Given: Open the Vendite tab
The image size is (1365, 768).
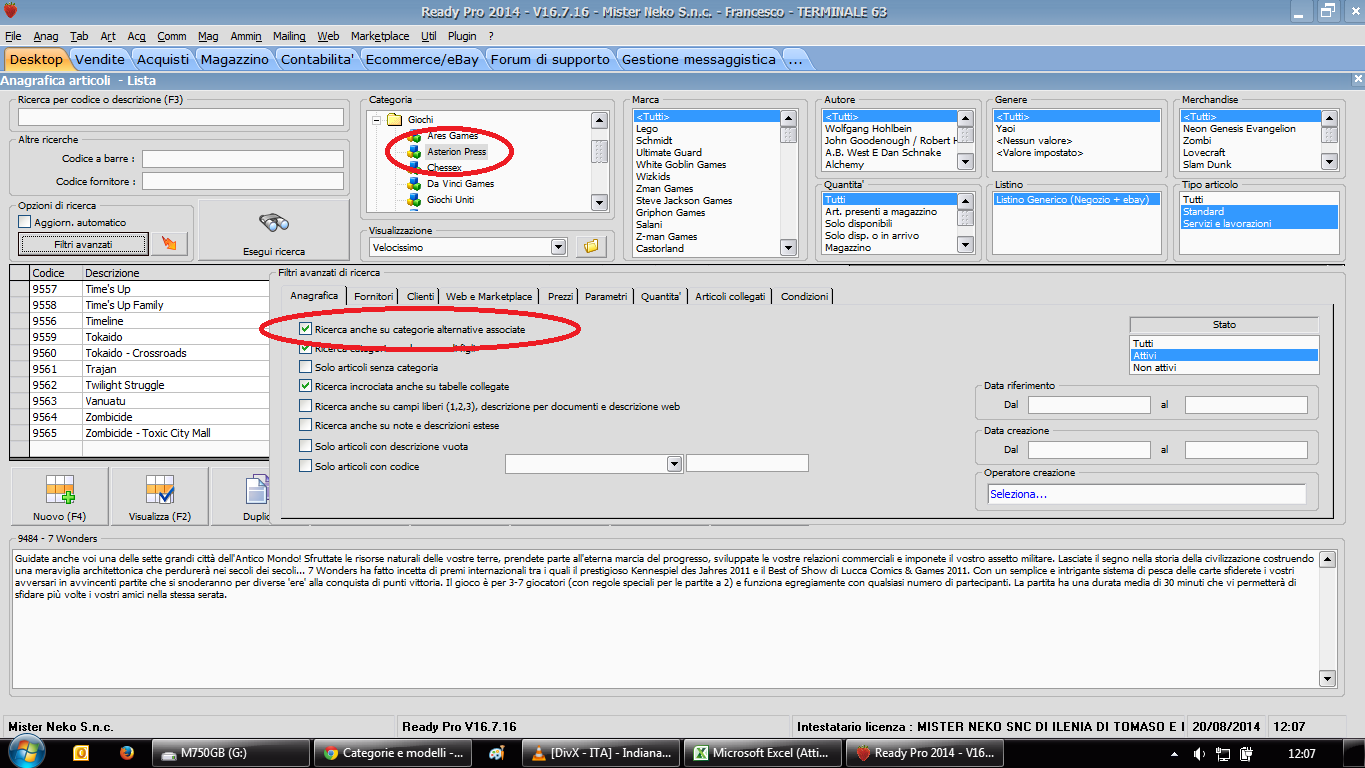Looking at the screenshot, I should (100, 60).
